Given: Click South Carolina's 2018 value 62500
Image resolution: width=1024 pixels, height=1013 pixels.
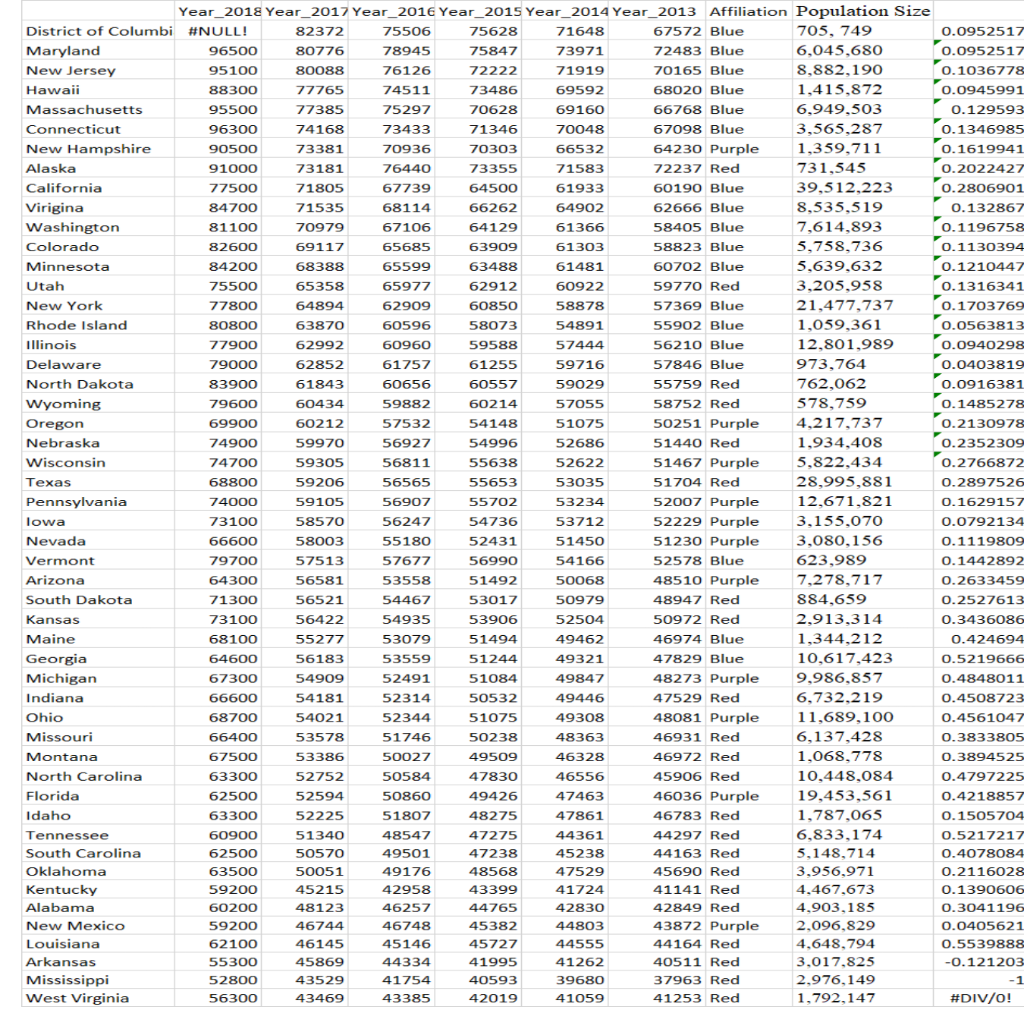Looking at the screenshot, I should (218, 853).
